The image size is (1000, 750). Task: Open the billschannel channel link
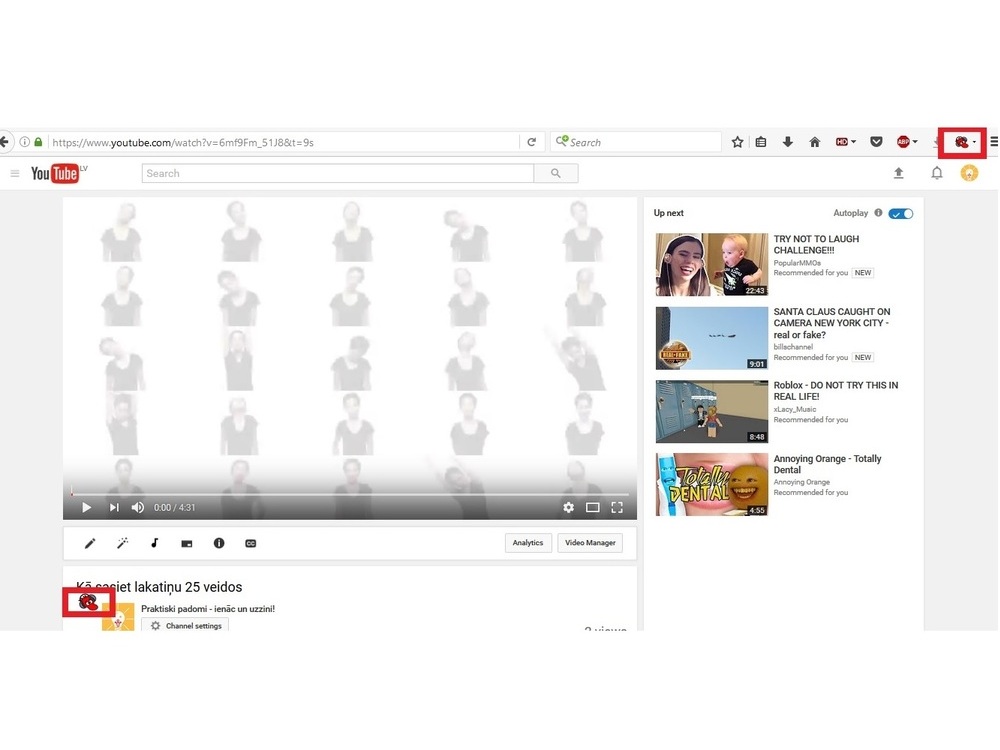click(793, 347)
